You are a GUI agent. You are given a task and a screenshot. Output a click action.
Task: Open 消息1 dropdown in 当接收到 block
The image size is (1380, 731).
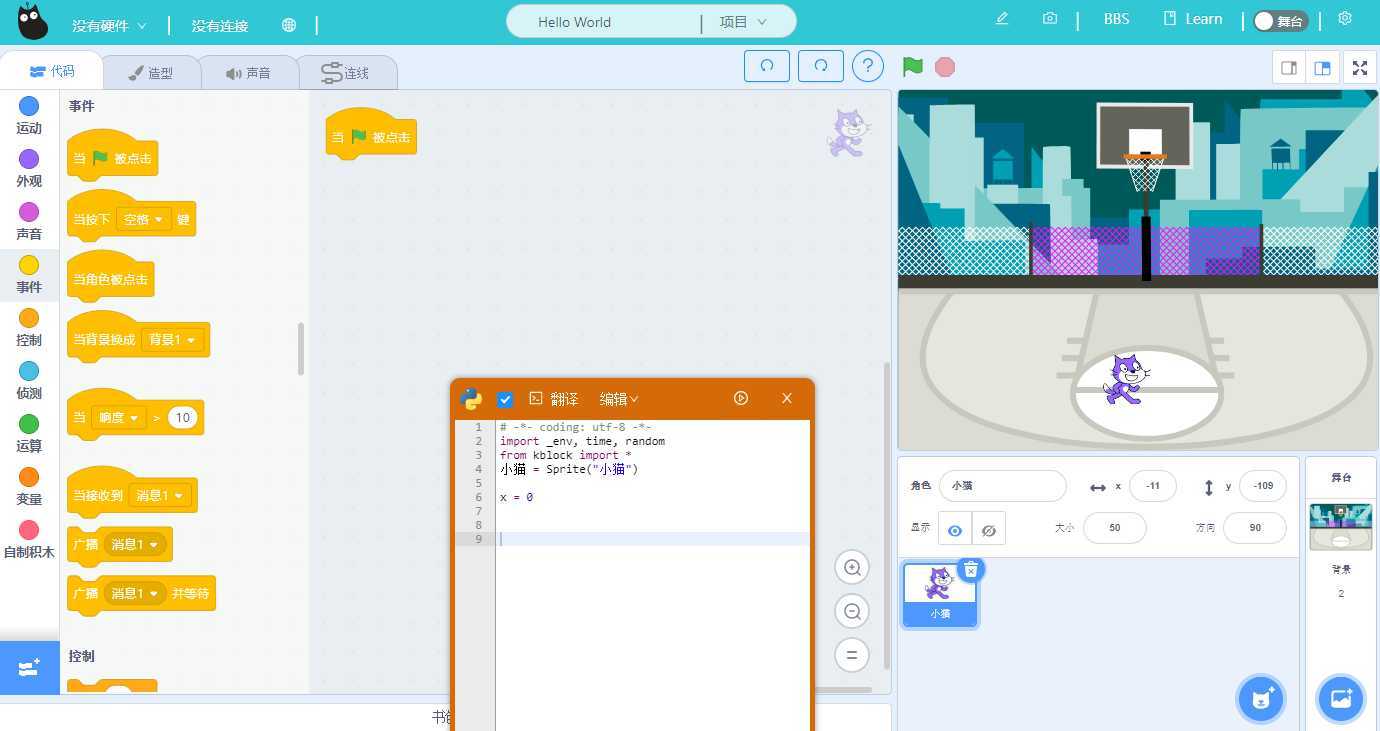(x=160, y=495)
